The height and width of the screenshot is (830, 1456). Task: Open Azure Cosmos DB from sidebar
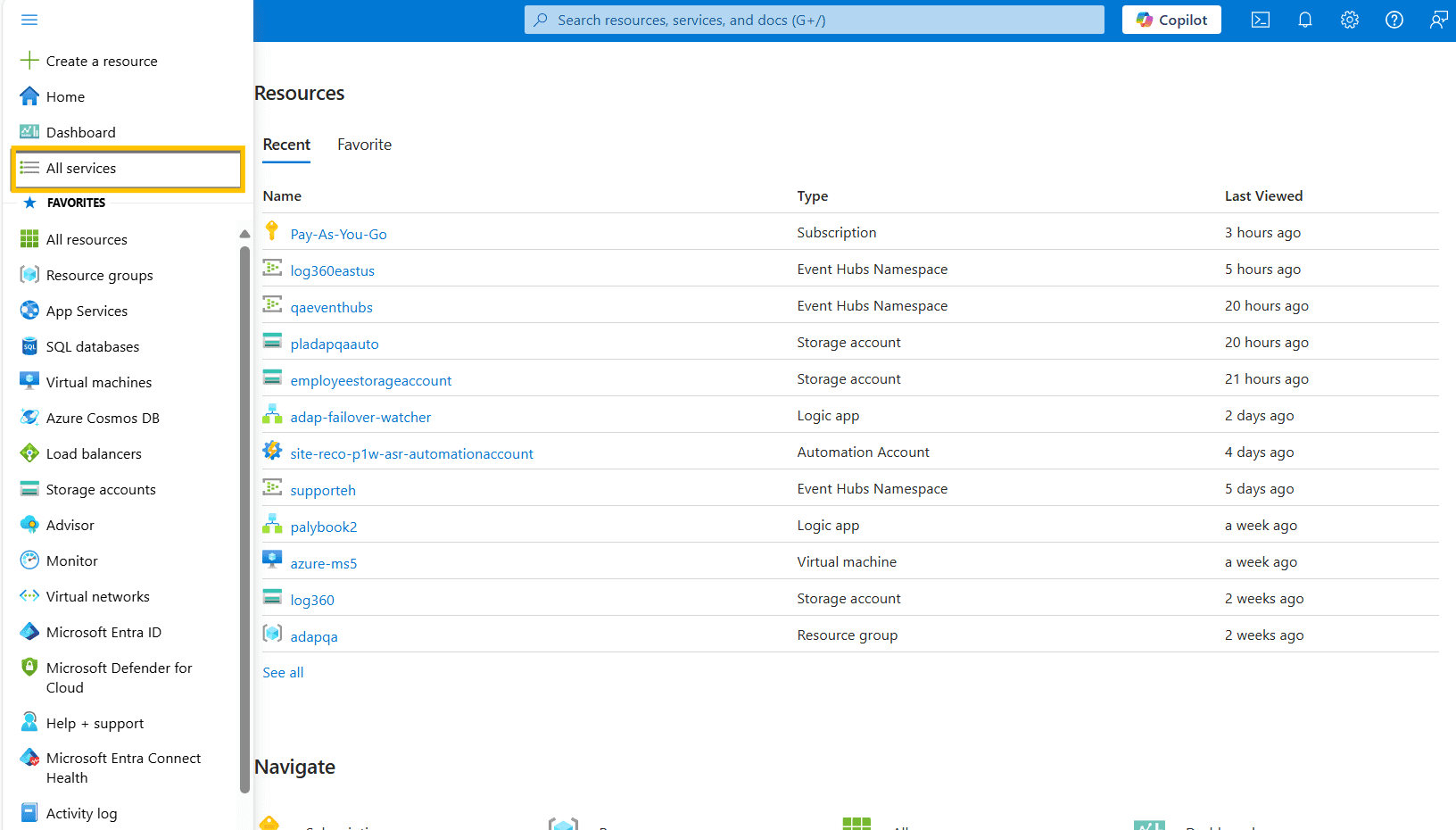(101, 418)
